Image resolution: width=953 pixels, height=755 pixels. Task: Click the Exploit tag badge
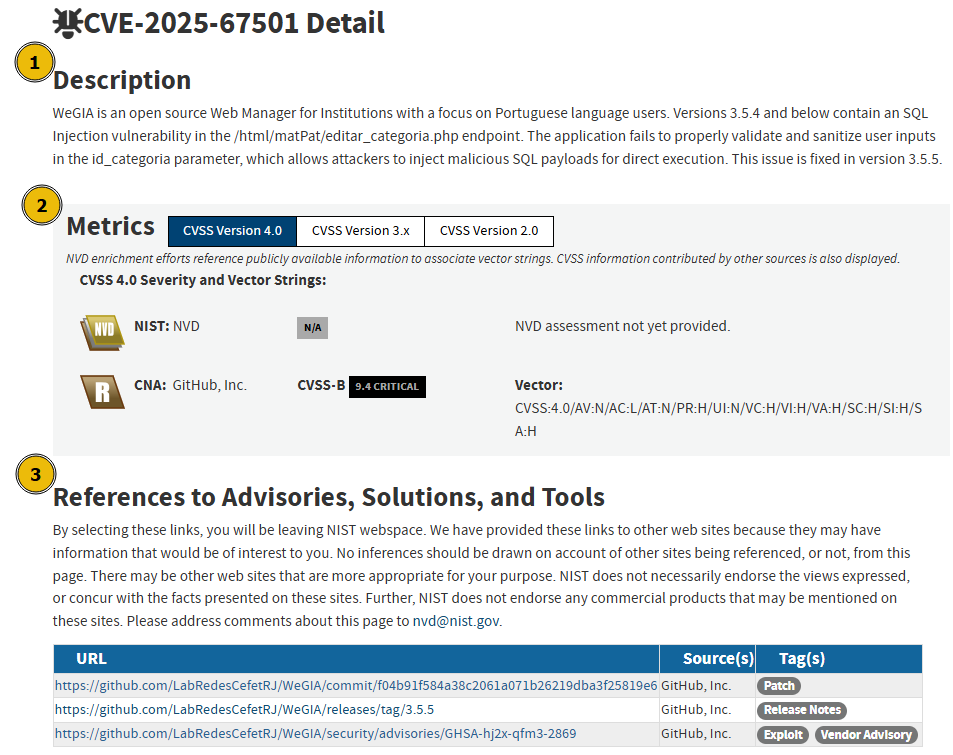[x=783, y=733]
